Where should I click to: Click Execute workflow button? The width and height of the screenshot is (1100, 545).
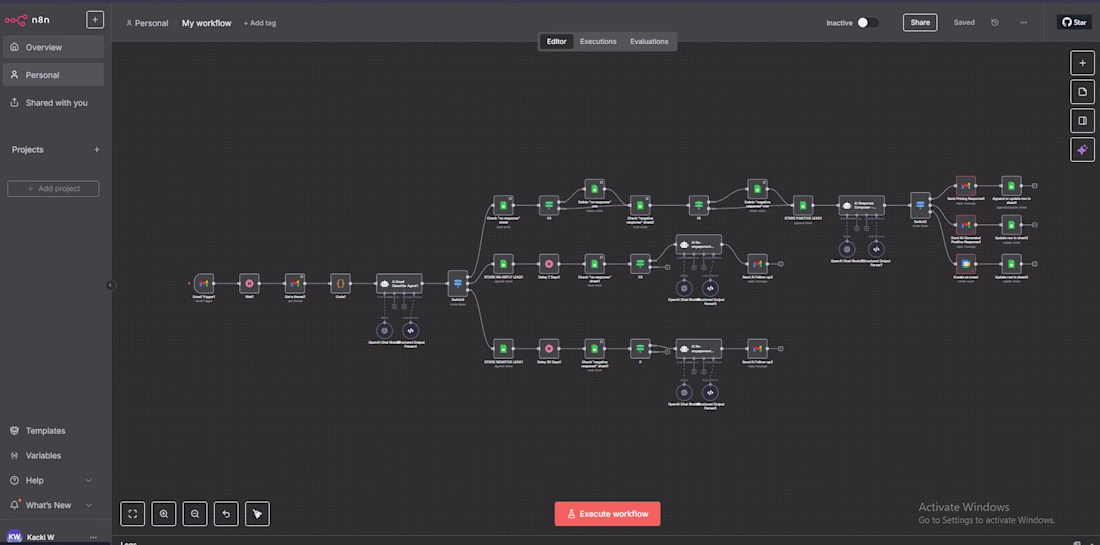607,513
